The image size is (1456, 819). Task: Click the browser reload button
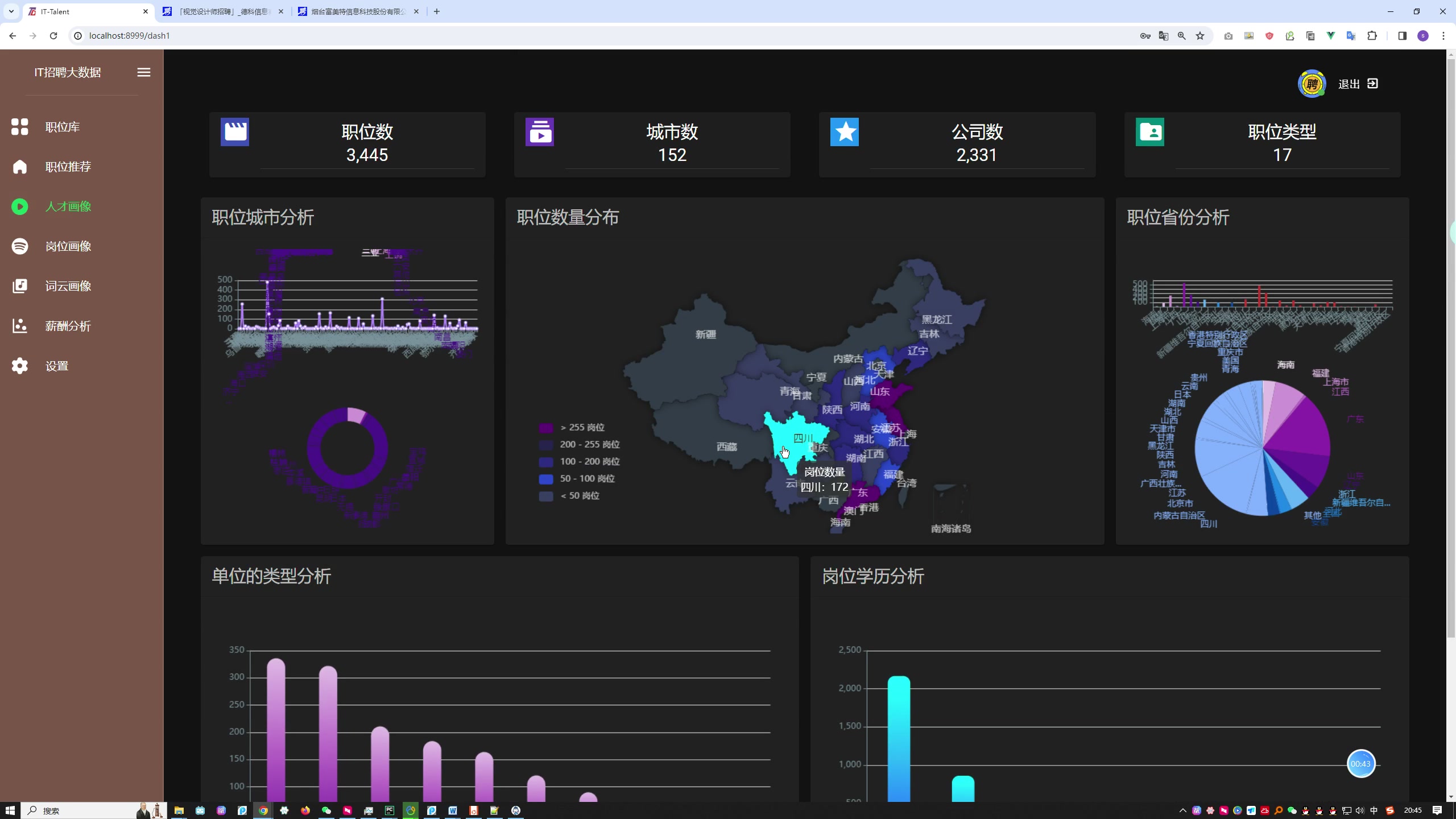53,36
